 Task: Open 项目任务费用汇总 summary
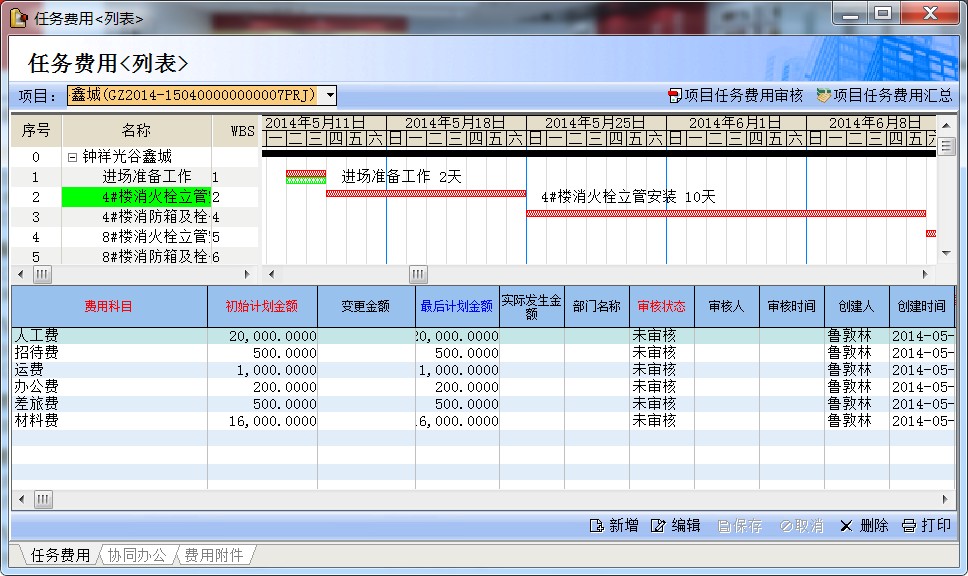823,96
